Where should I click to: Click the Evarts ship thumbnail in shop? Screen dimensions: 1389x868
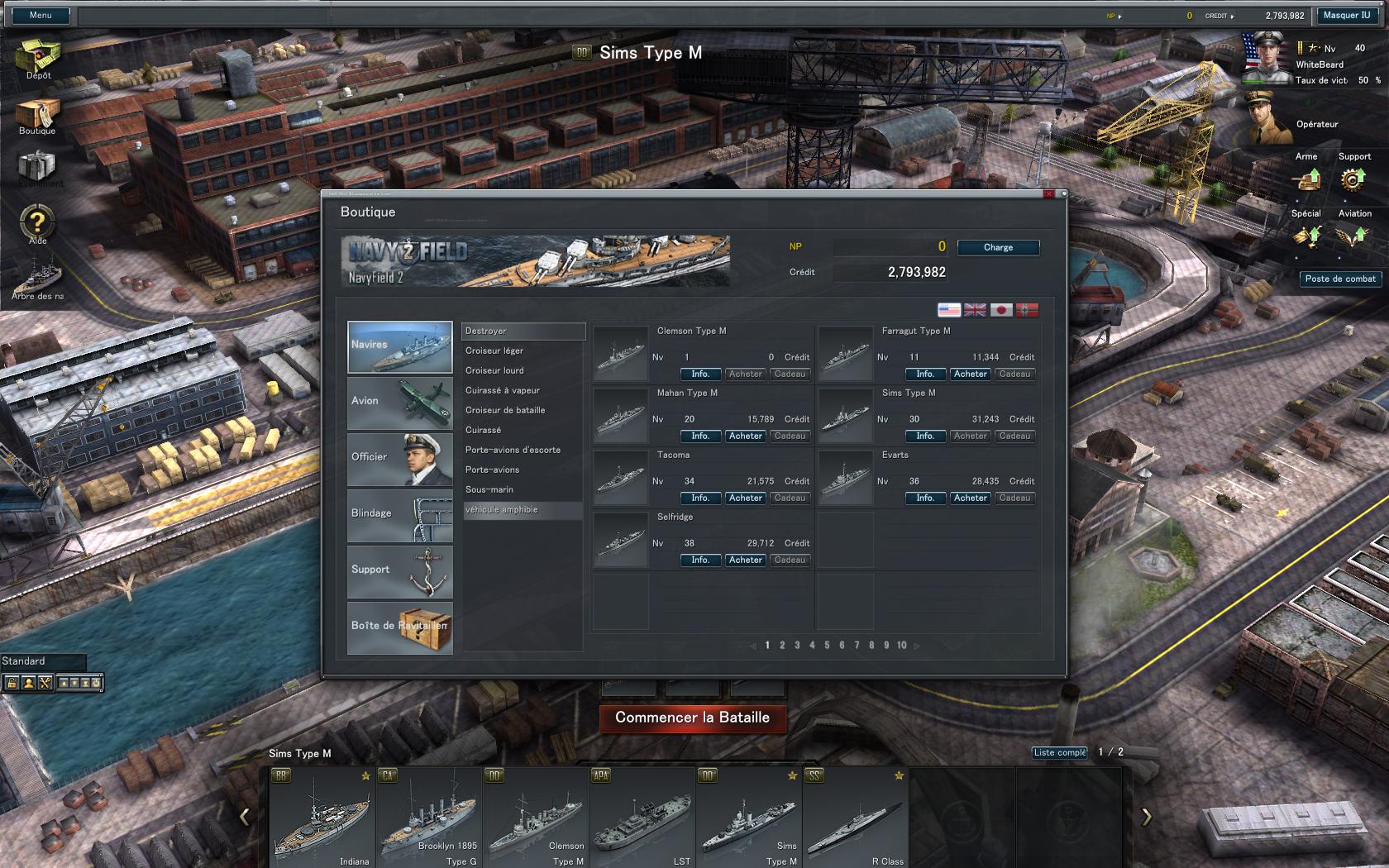tap(846, 478)
